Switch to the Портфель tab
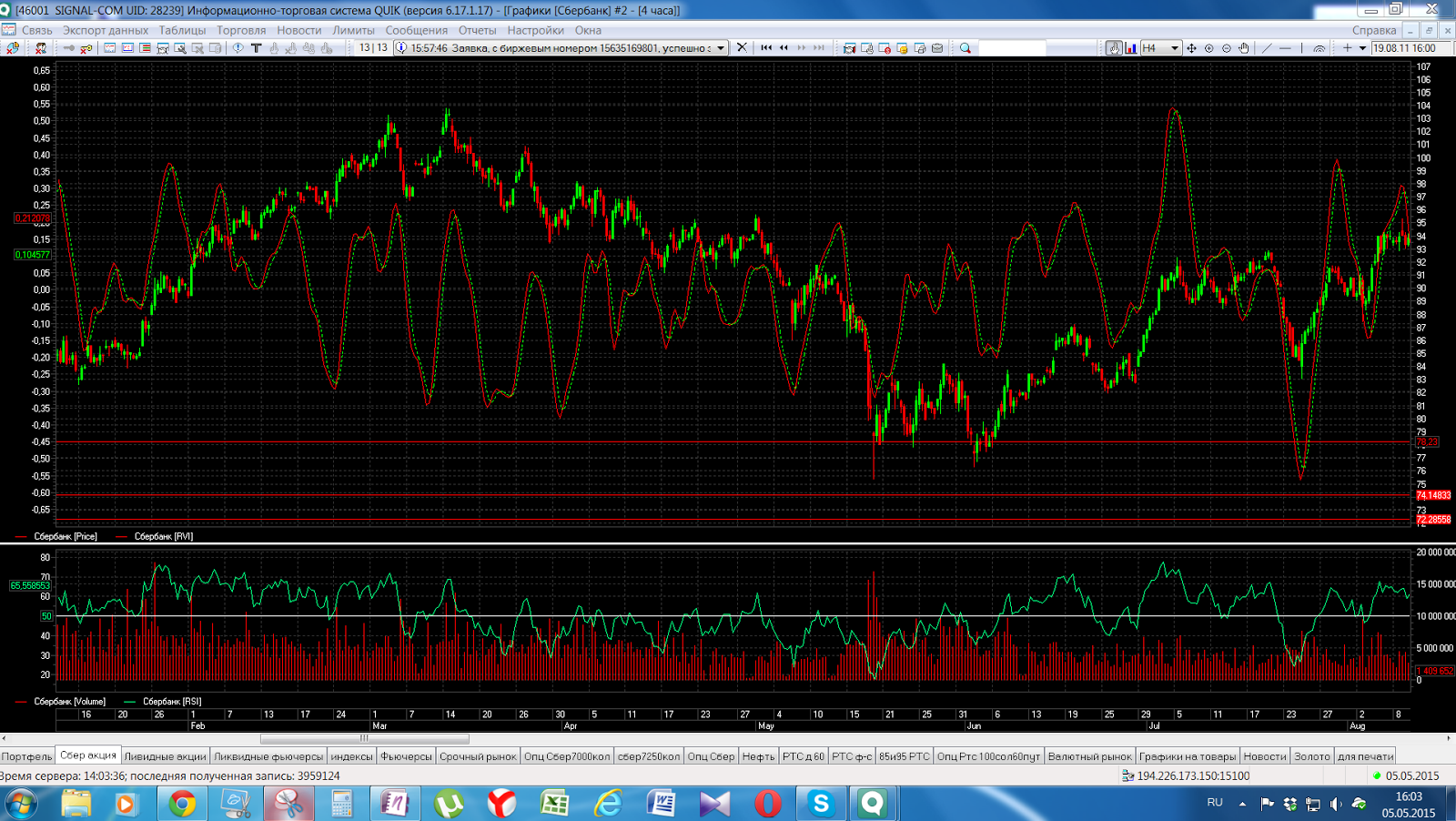 [x=26, y=756]
